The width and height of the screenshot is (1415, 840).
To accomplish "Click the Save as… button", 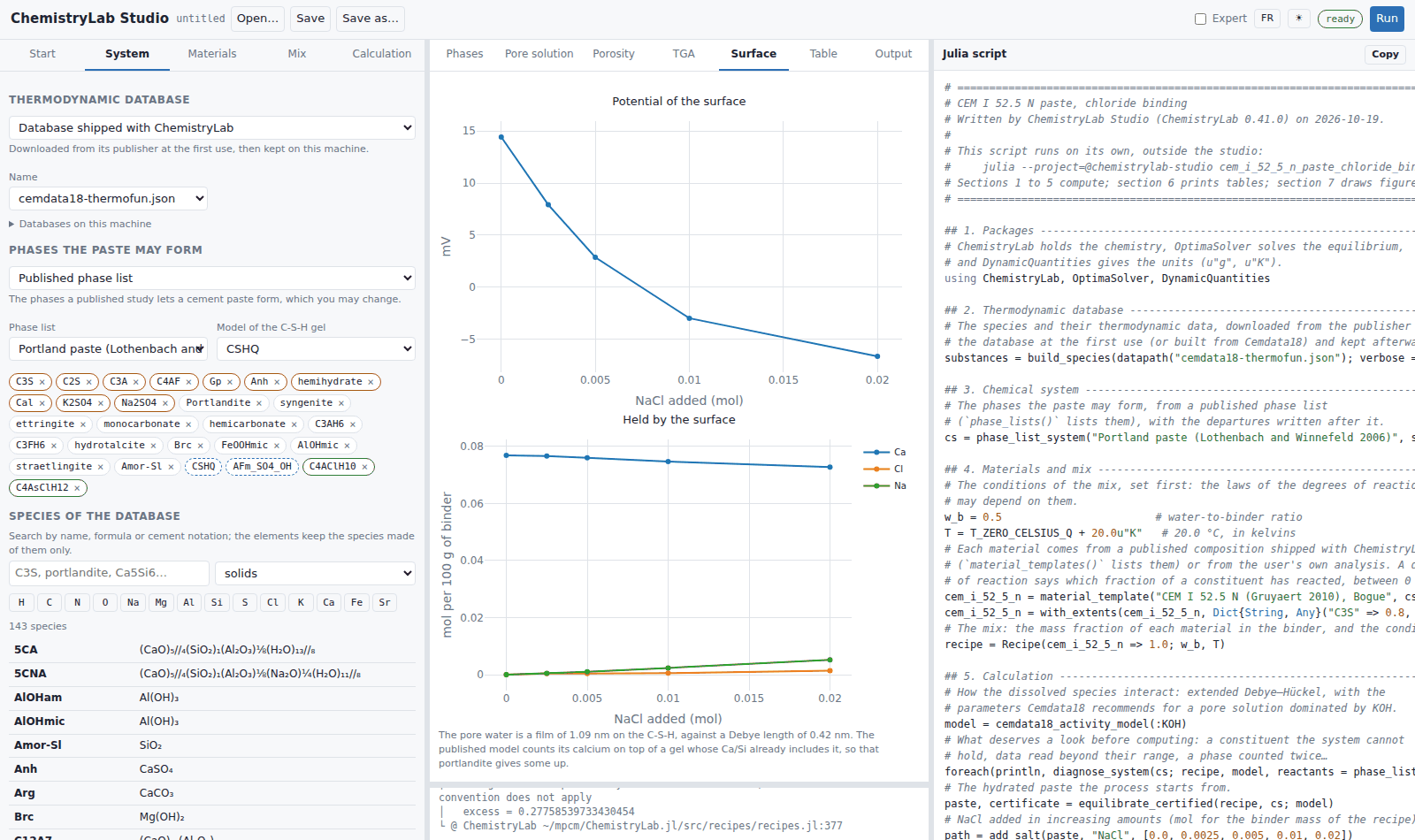I will [x=371, y=19].
